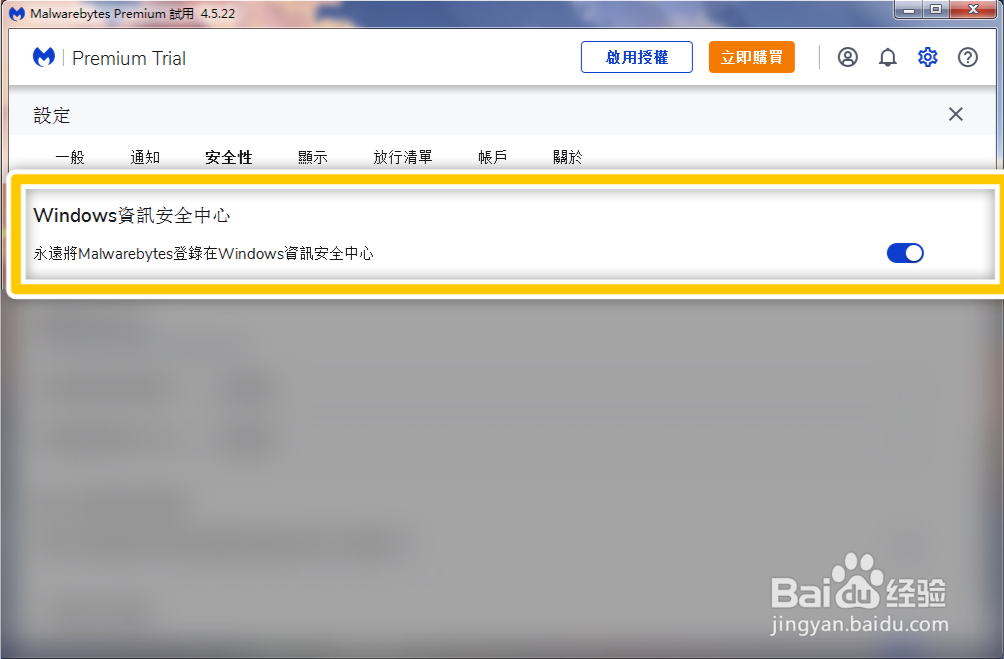Click the Windows資訊安全中心 heading
Screen dimensions: 1004x659
pyautogui.click(x=131, y=215)
